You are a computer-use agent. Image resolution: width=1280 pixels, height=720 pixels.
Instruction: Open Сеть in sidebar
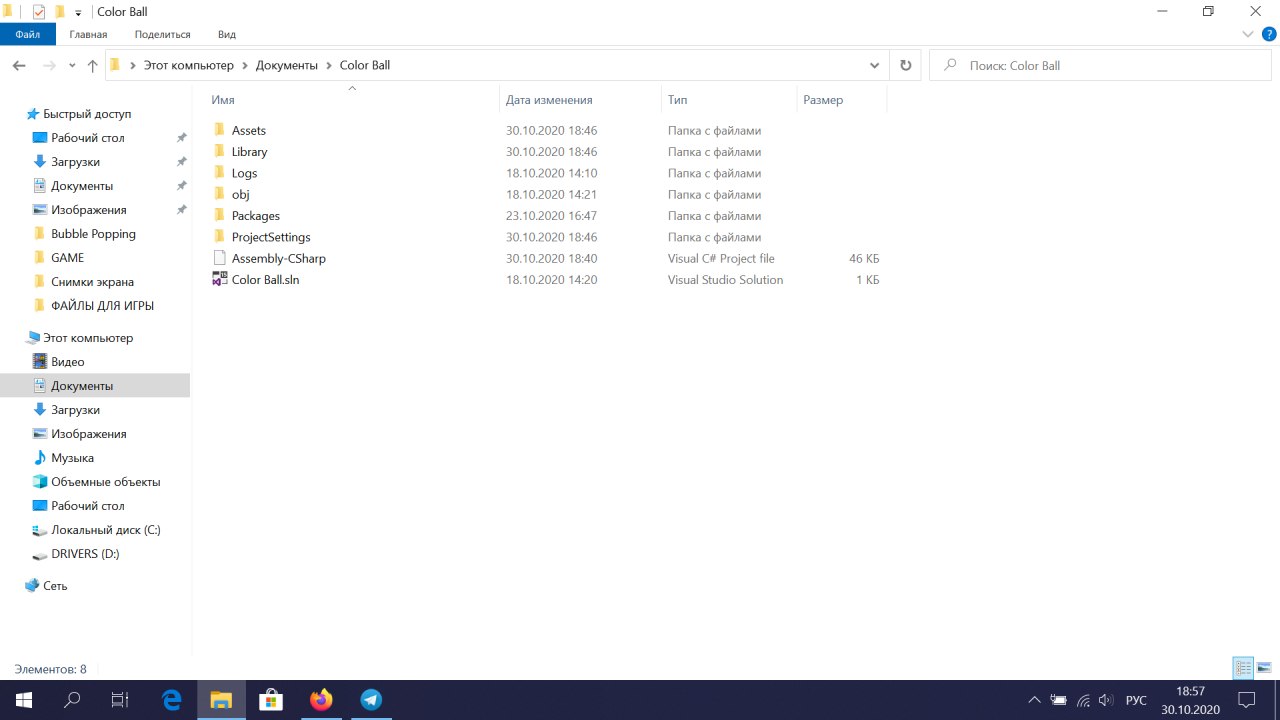coord(55,586)
